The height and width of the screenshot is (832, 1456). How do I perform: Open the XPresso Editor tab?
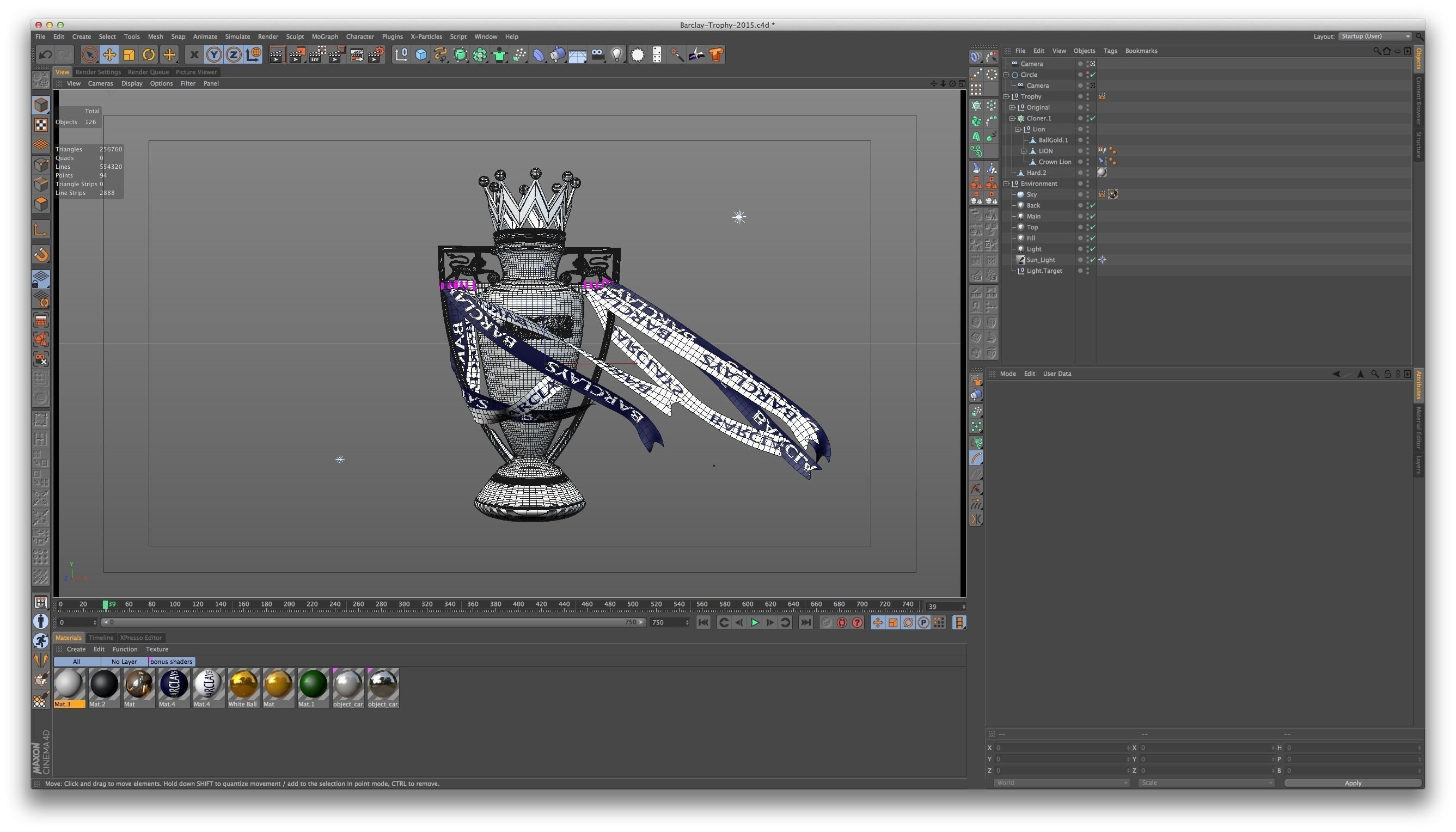pos(140,638)
